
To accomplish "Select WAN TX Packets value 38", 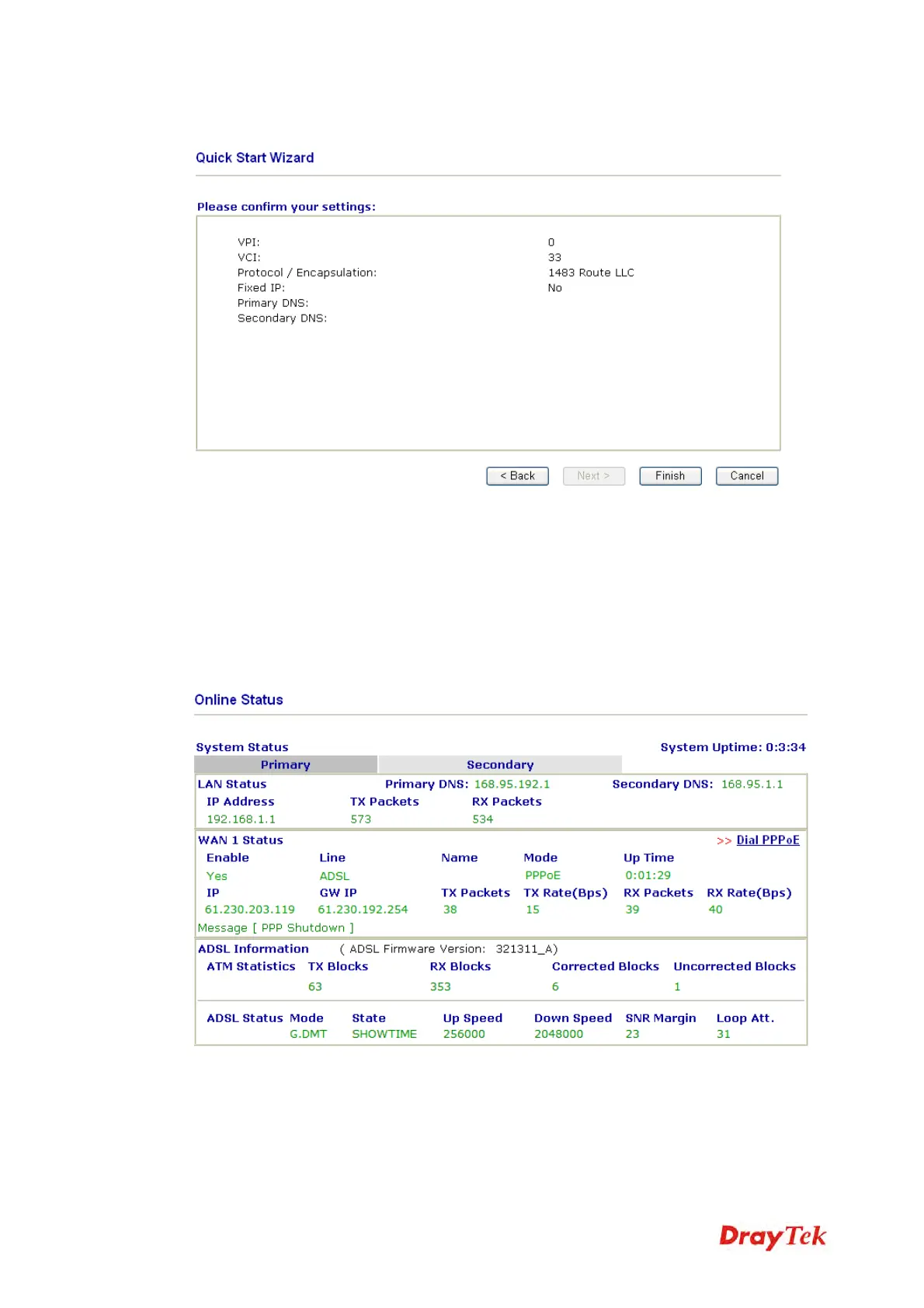I will point(450,910).
